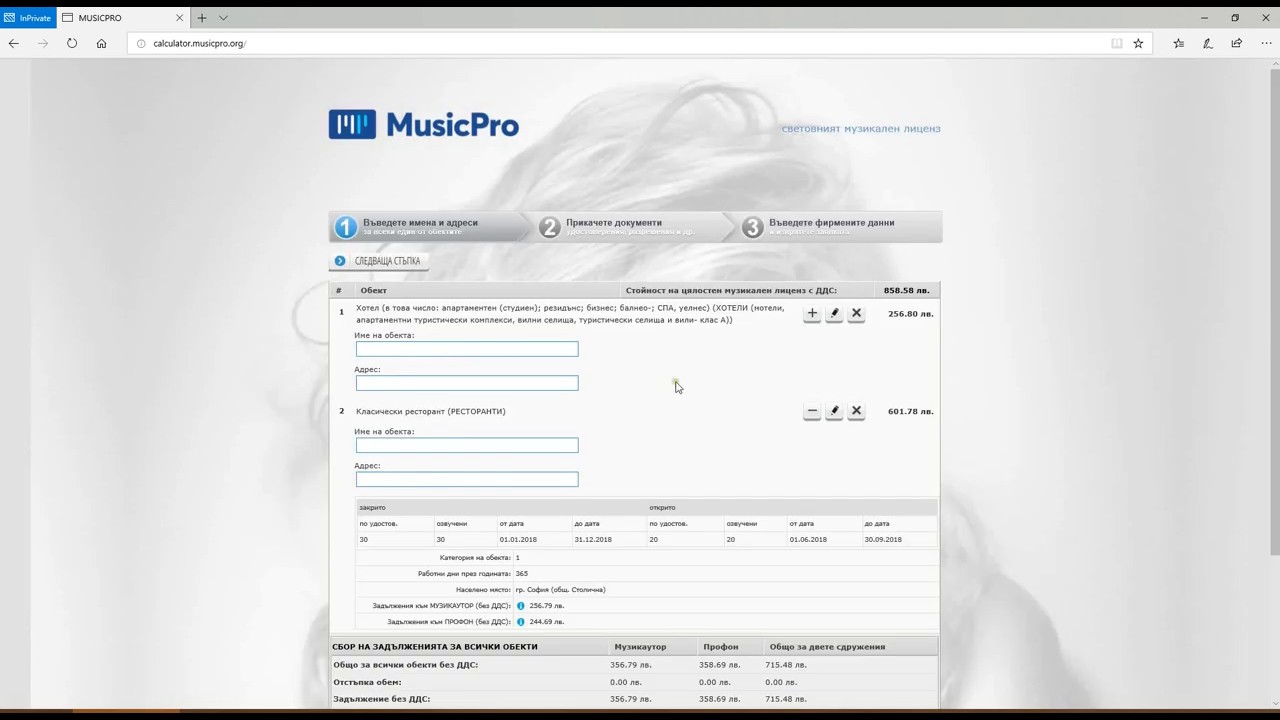Open tab preview dropdown
The image size is (1280, 720).
[x=223, y=18]
